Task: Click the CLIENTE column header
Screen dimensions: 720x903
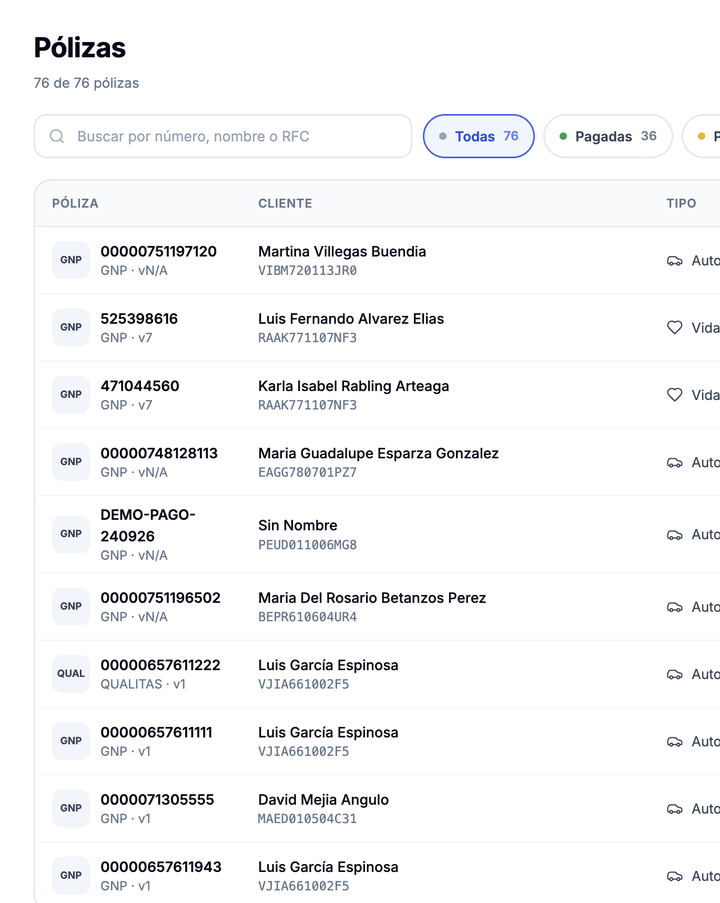Action: tap(285, 203)
